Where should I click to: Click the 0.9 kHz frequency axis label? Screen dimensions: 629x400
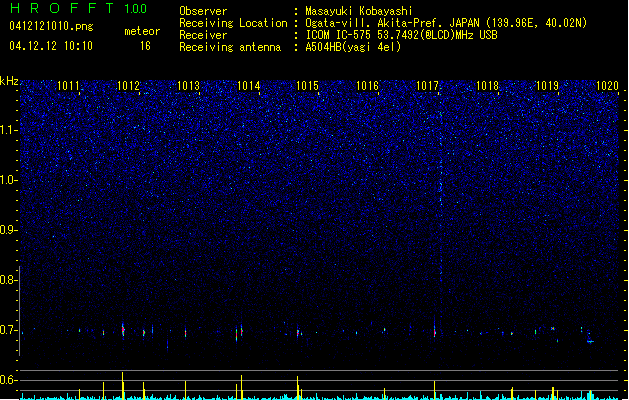tap(8, 230)
